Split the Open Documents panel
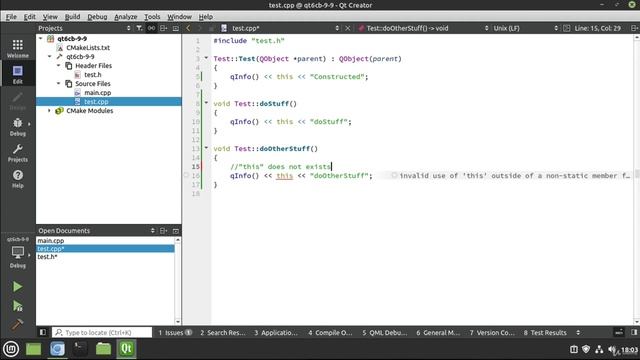 click(x=164, y=231)
